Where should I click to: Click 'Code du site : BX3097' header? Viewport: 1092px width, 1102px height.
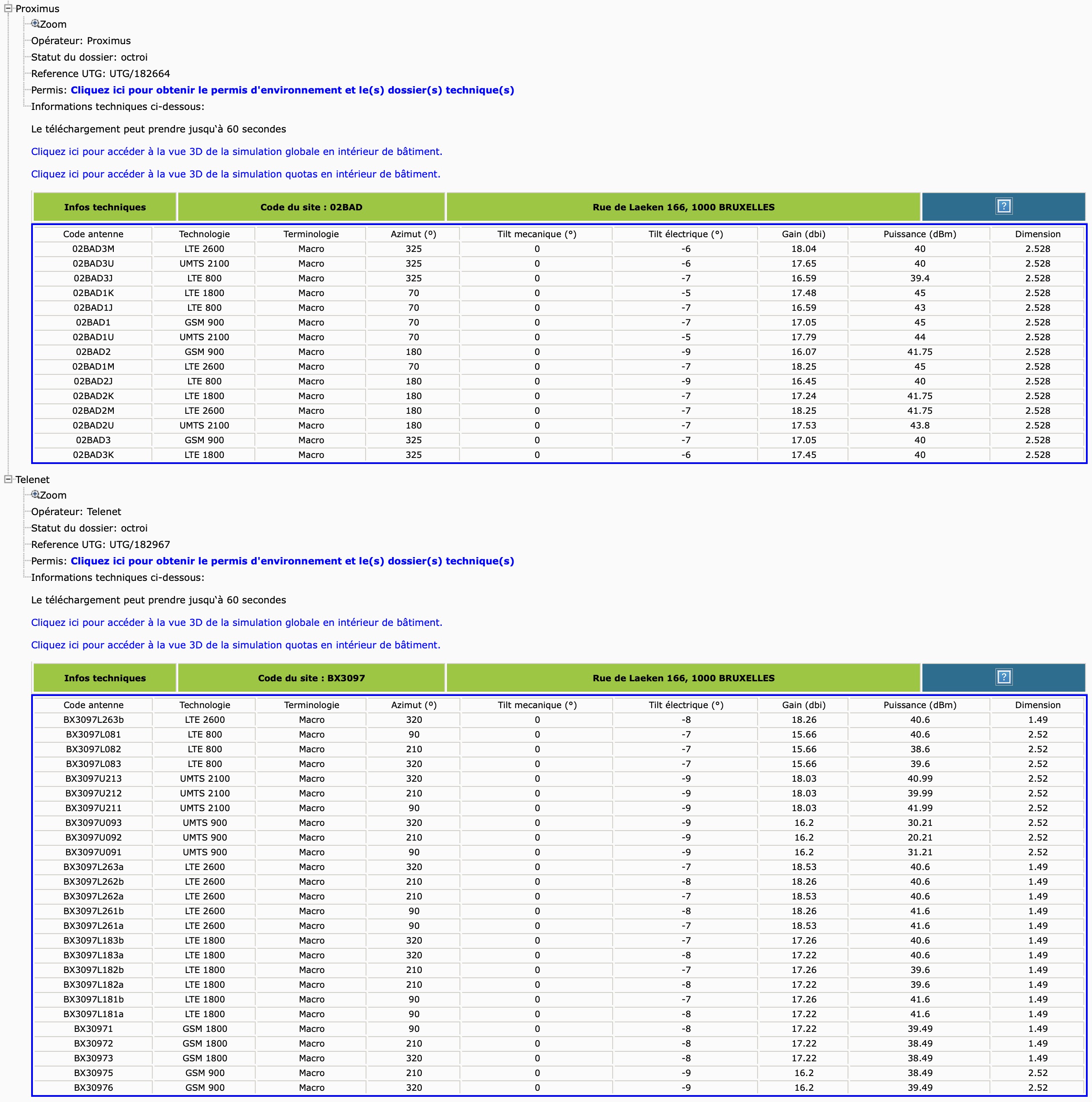[312, 678]
